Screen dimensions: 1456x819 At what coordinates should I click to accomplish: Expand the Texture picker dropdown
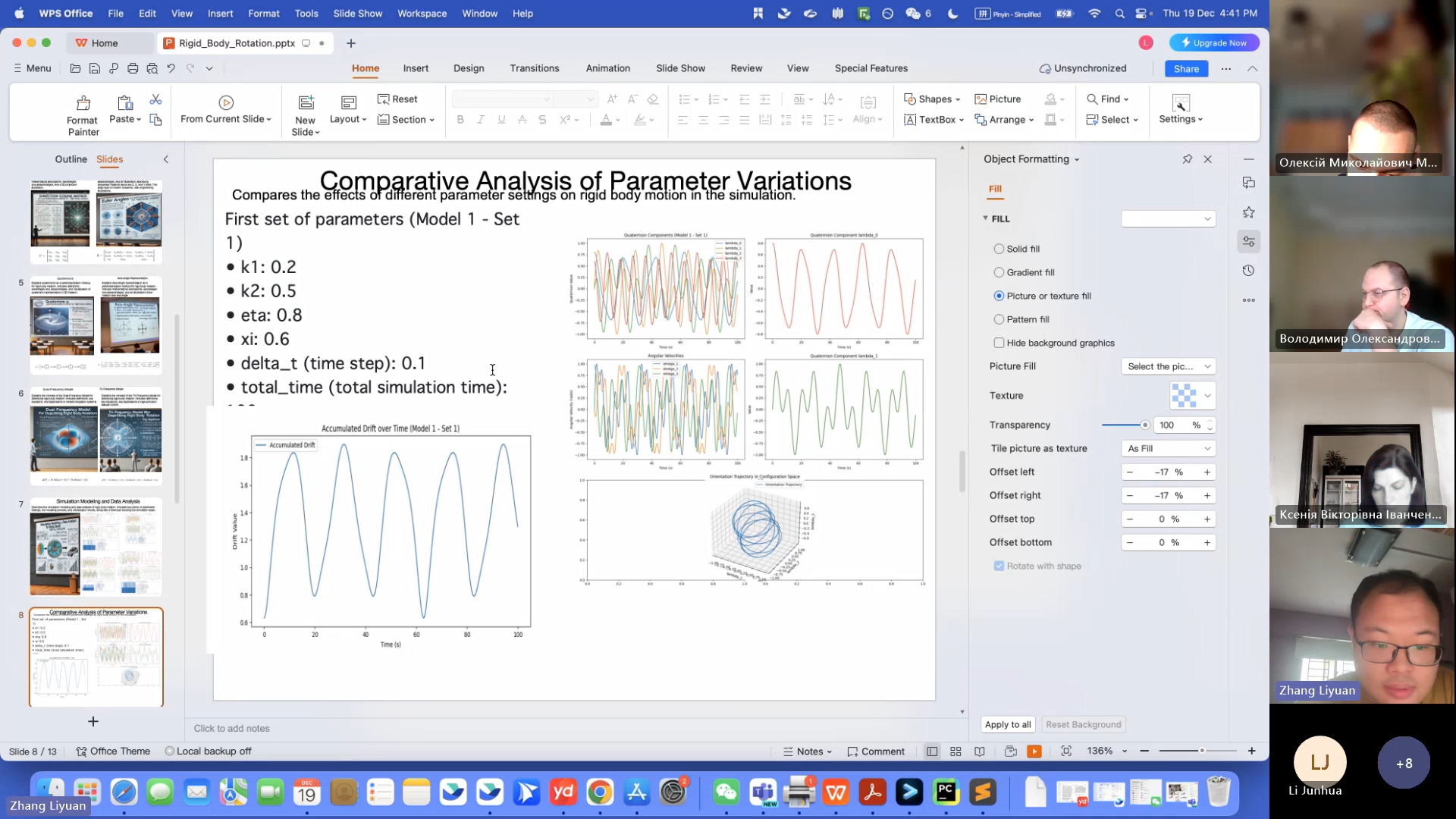[x=1207, y=396]
